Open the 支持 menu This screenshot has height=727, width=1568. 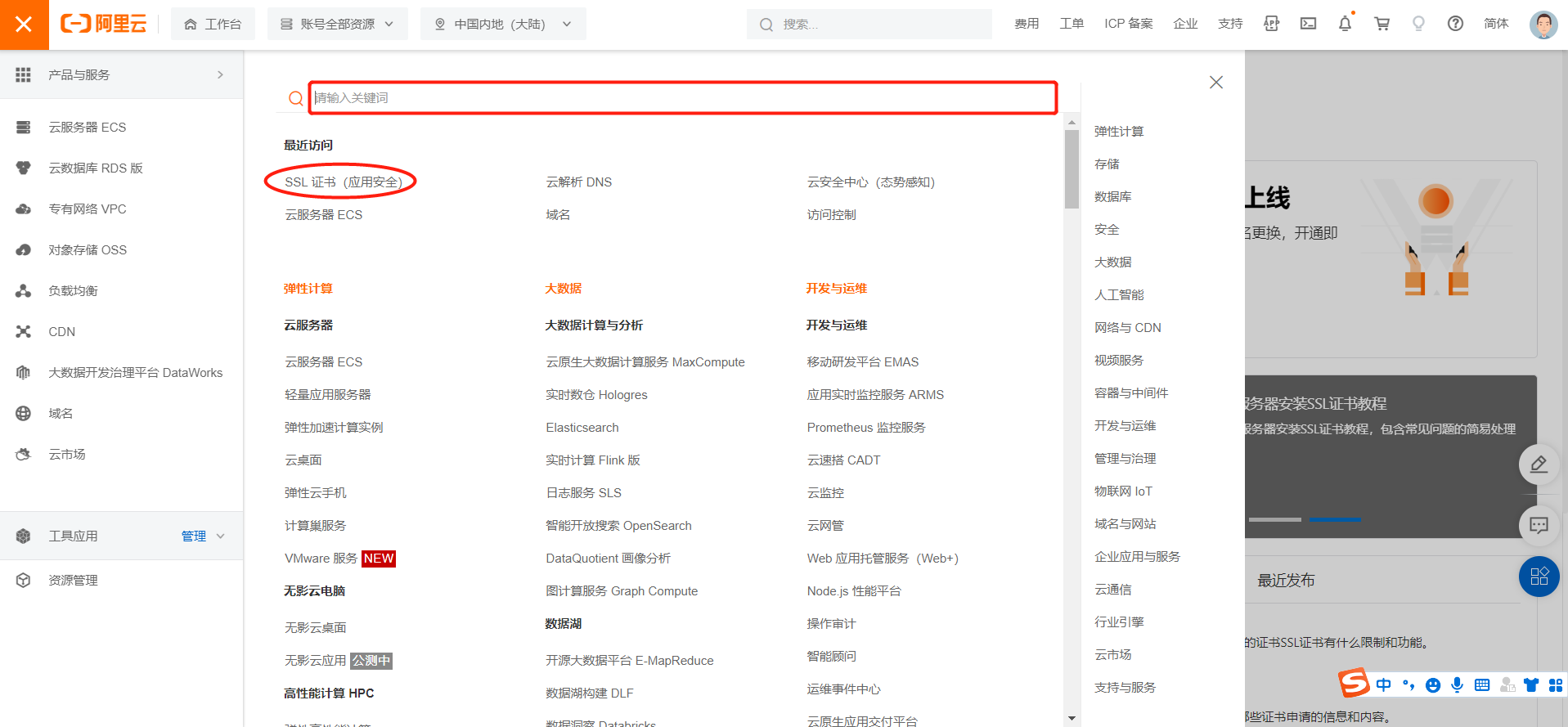coord(1230,24)
